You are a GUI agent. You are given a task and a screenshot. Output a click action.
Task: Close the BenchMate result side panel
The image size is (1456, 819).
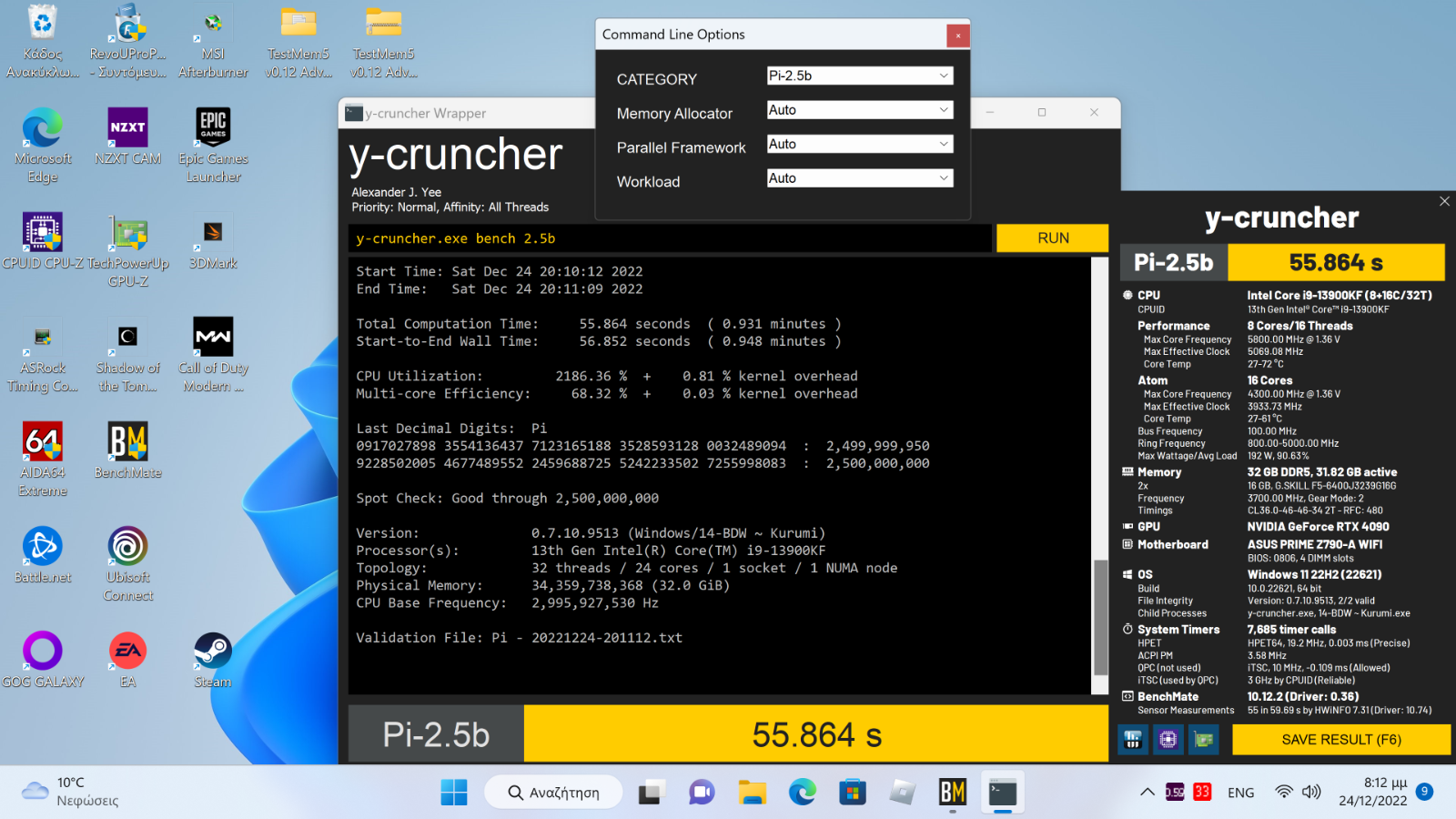pyautogui.click(x=1444, y=201)
